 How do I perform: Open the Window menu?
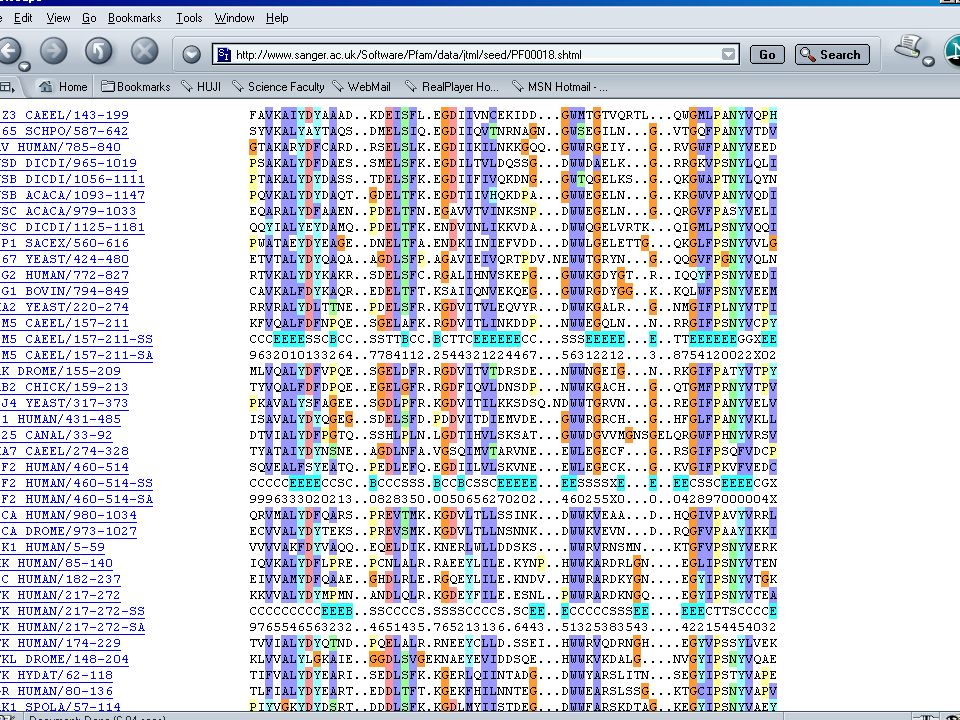click(234, 18)
